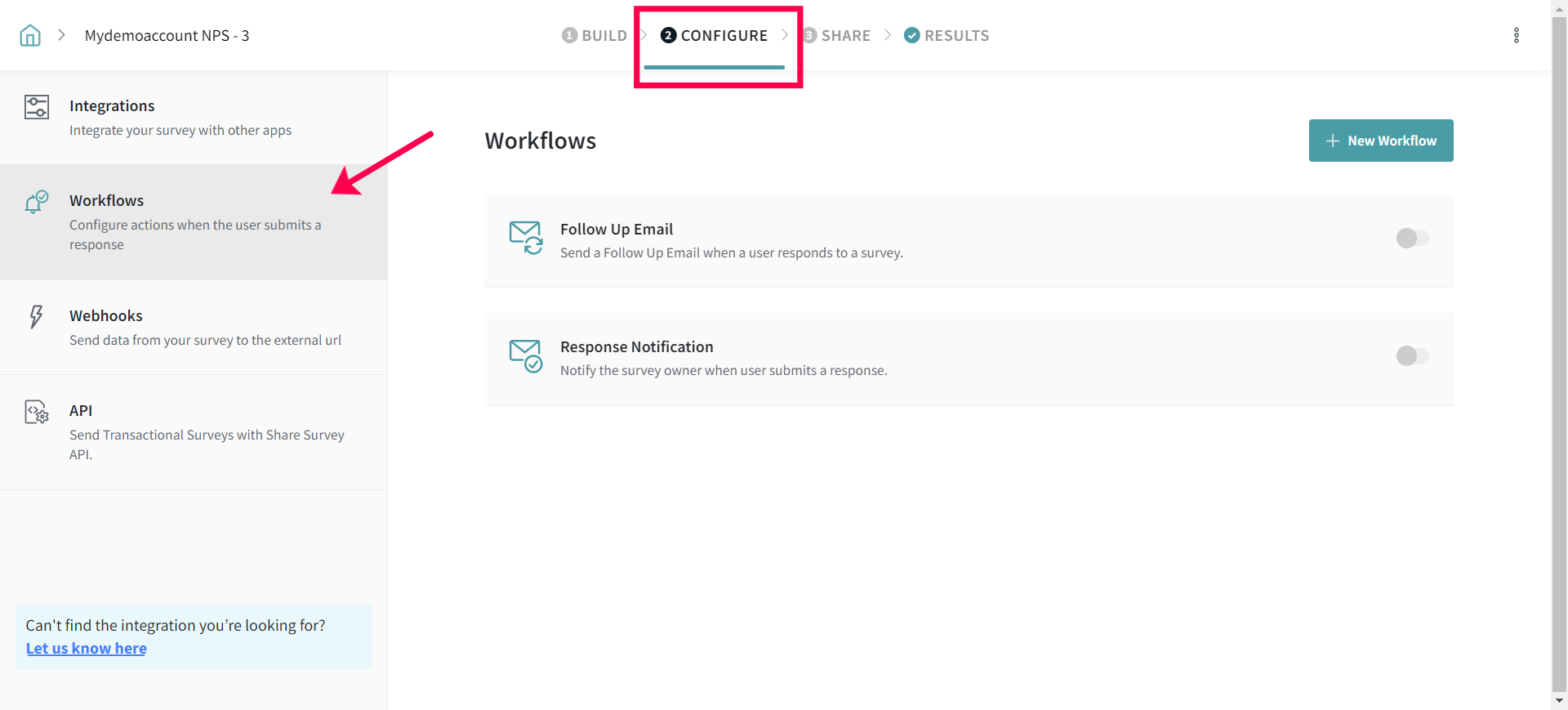This screenshot has width=1568, height=710.
Task: Create a New Workflow
Action: pyautogui.click(x=1380, y=141)
